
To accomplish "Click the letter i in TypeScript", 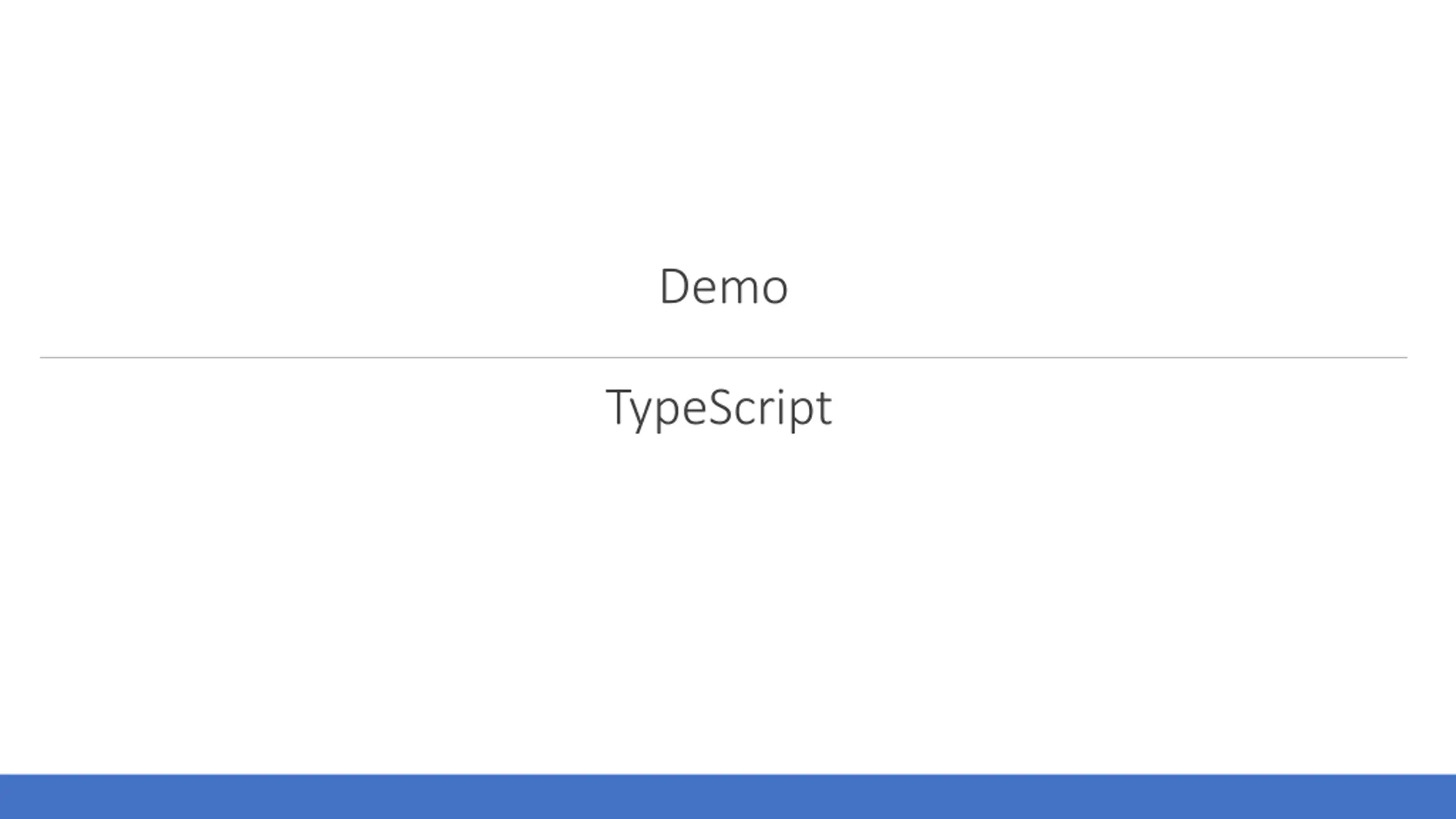I will pos(781,406).
